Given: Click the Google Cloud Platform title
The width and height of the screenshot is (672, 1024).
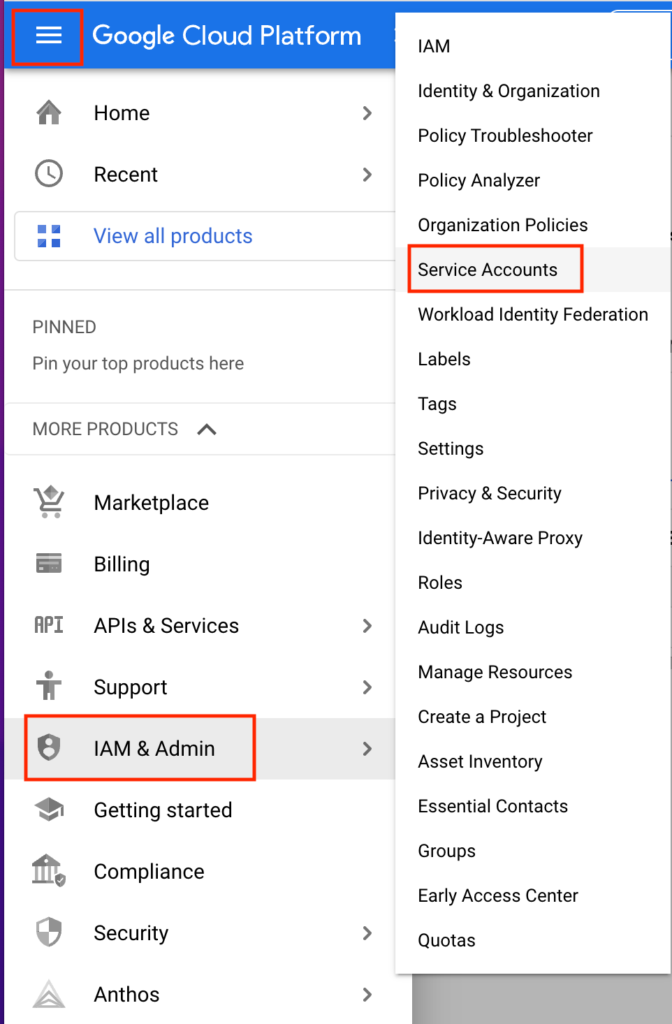Looking at the screenshot, I should [x=227, y=35].
